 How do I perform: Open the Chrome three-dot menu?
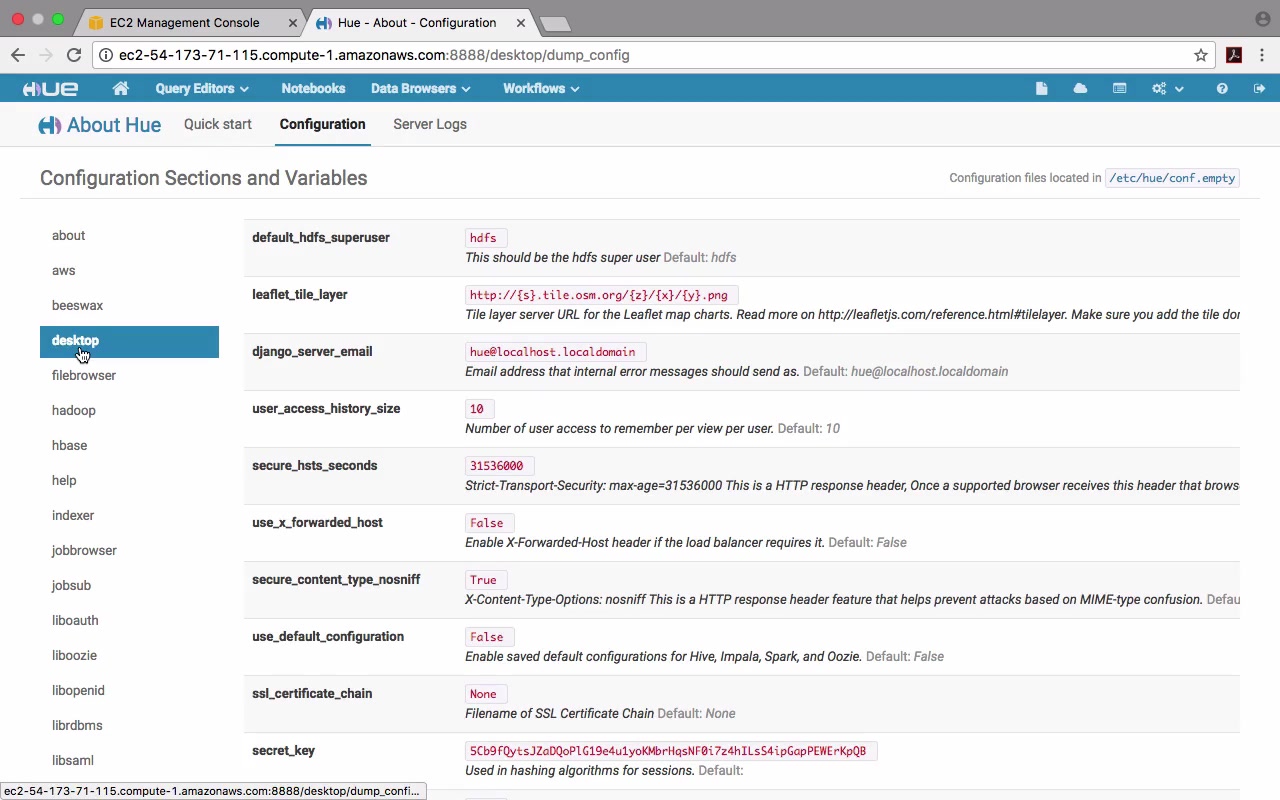[x=1262, y=56]
